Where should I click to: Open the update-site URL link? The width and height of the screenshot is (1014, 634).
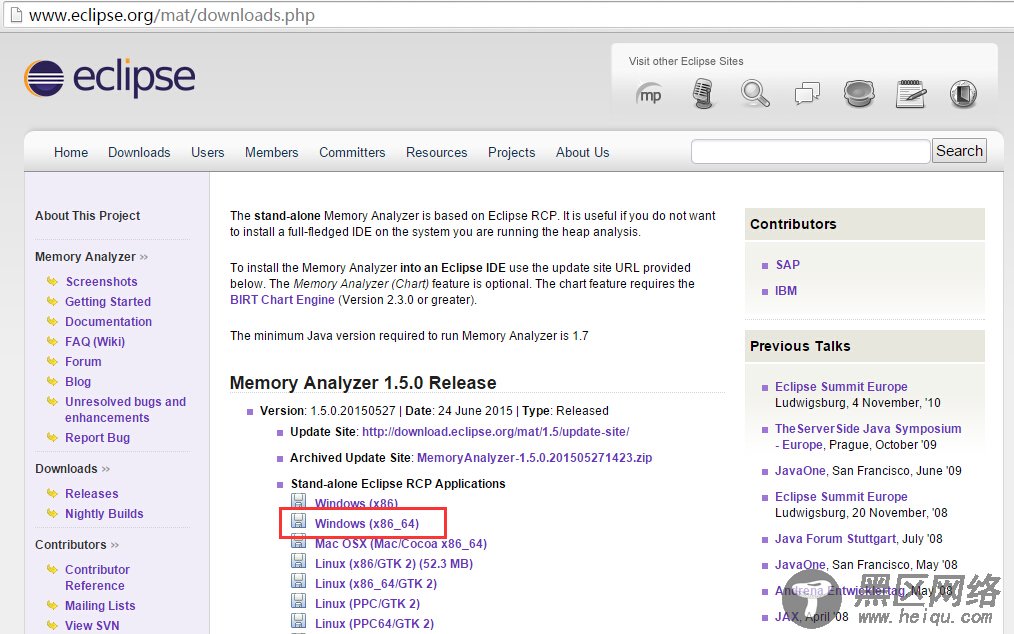click(495, 432)
